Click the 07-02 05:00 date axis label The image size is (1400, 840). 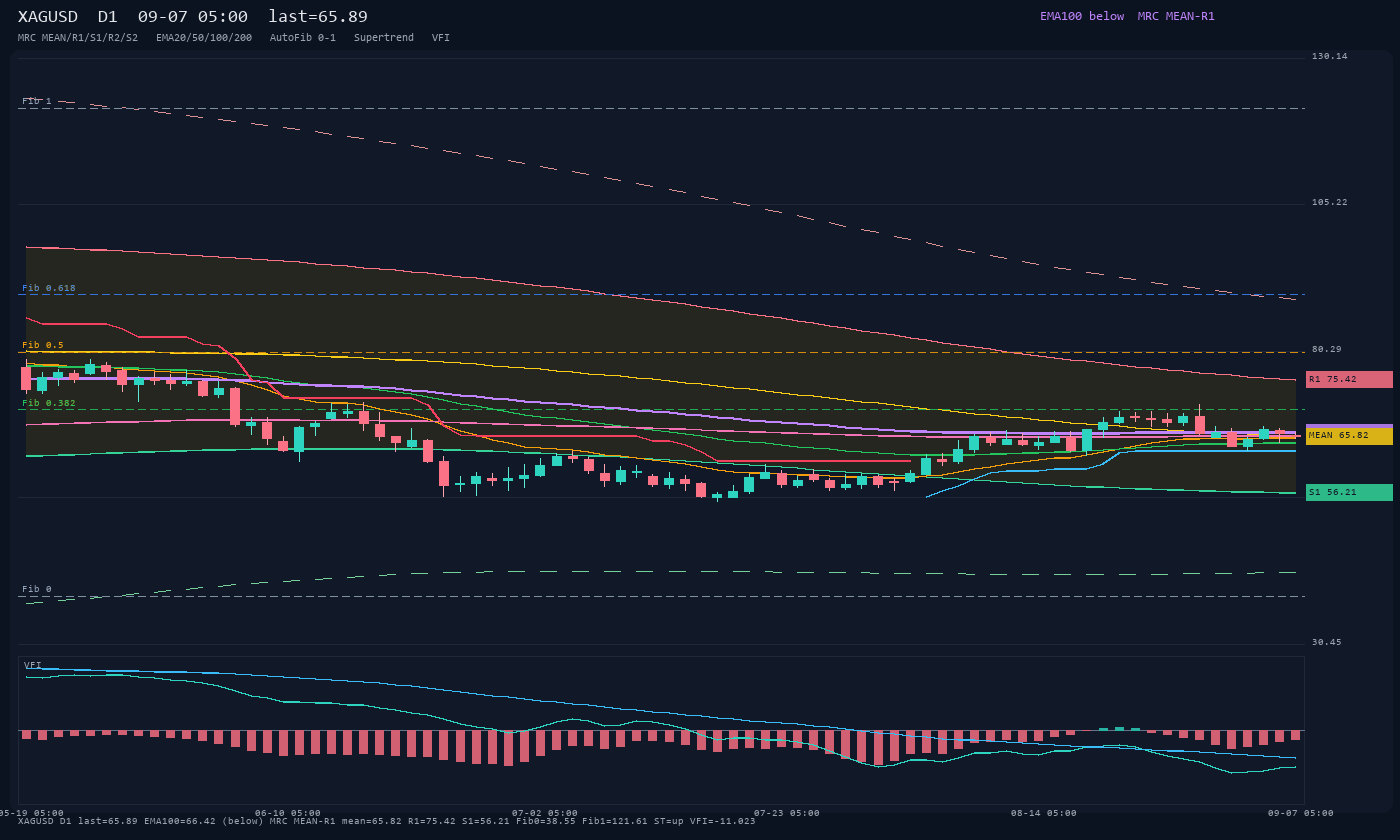(545, 813)
